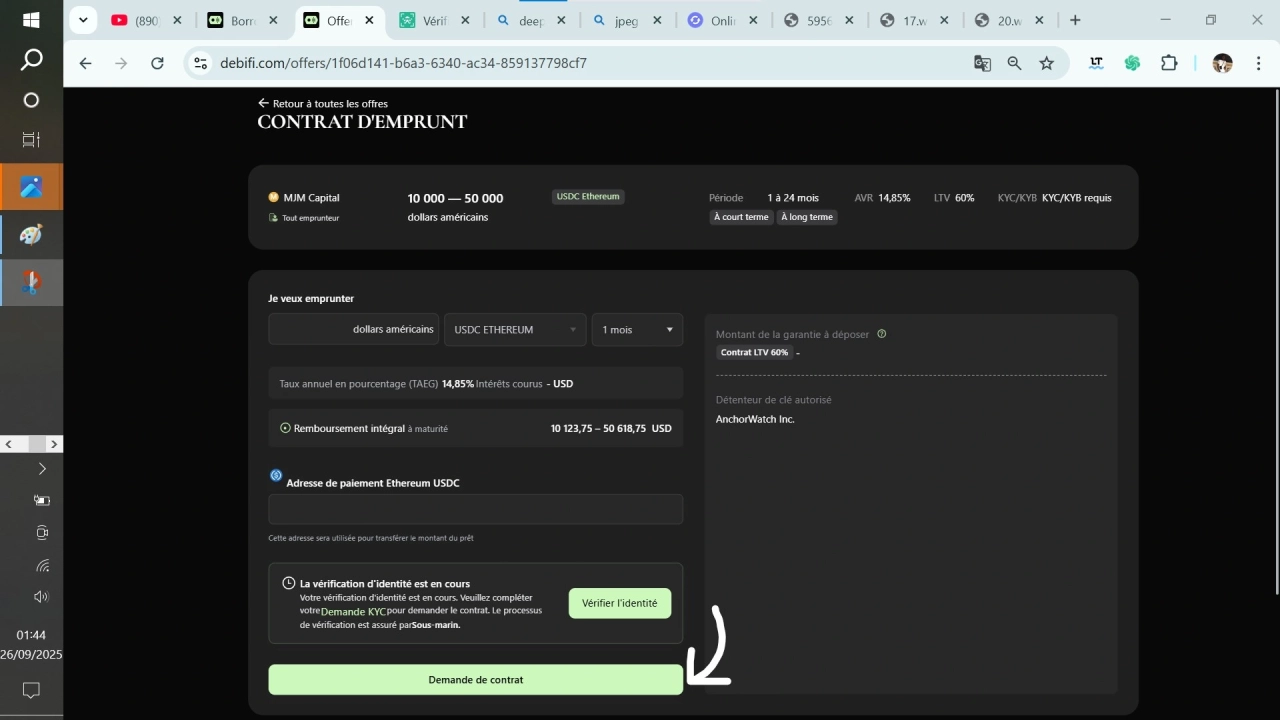View site information icon left of URL

(201, 63)
